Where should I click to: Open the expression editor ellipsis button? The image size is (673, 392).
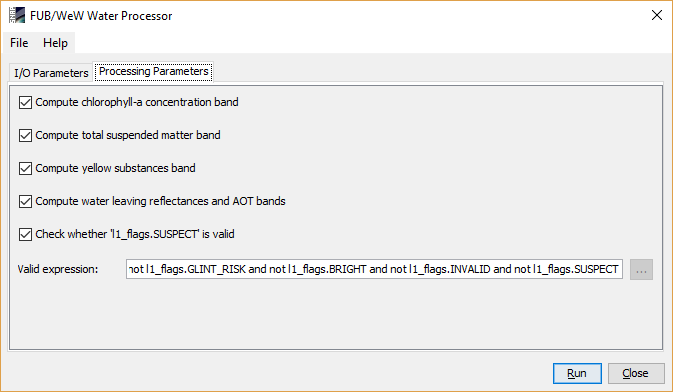(641, 269)
